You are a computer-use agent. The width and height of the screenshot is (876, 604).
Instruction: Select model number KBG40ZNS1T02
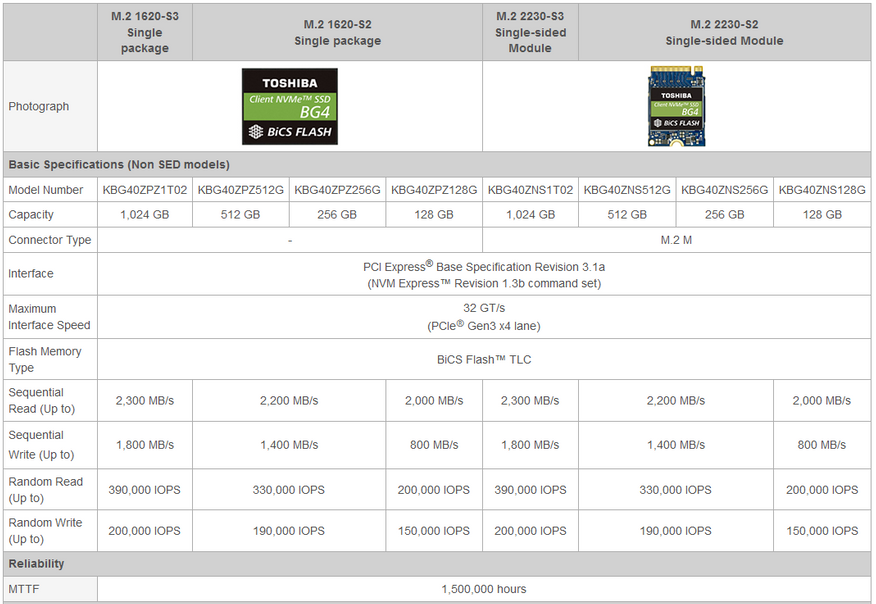(x=530, y=190)
